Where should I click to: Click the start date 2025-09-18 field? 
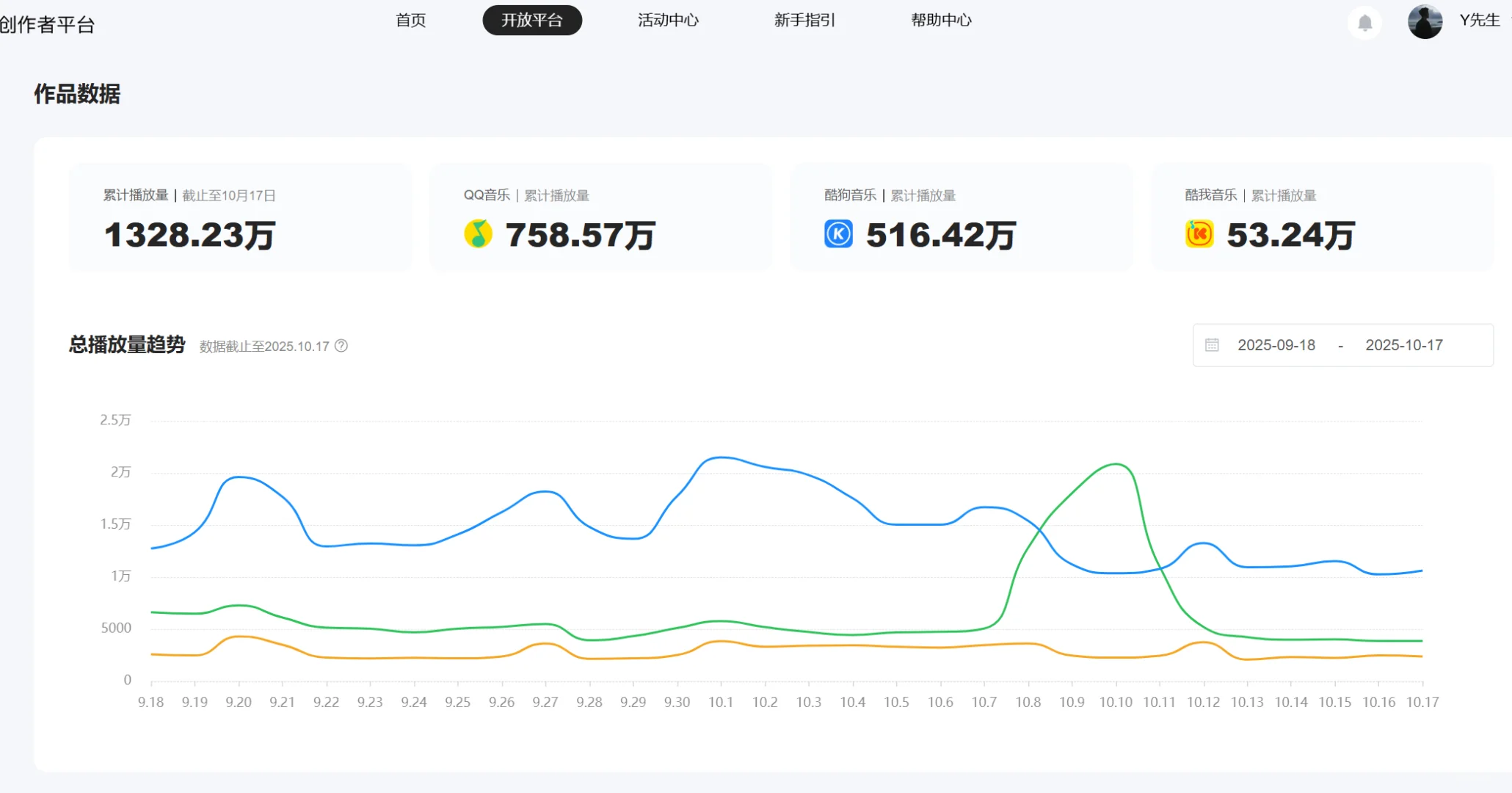tap(1276, 345)
